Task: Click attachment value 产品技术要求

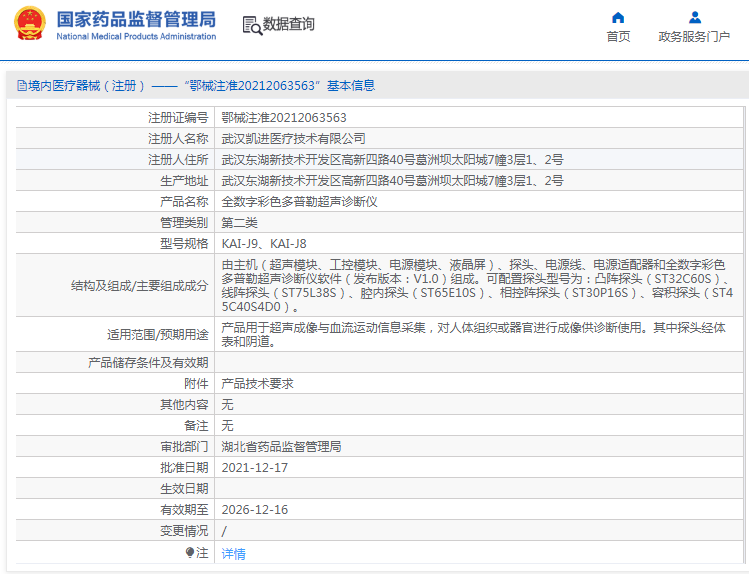Action: [x=257, y=383]
